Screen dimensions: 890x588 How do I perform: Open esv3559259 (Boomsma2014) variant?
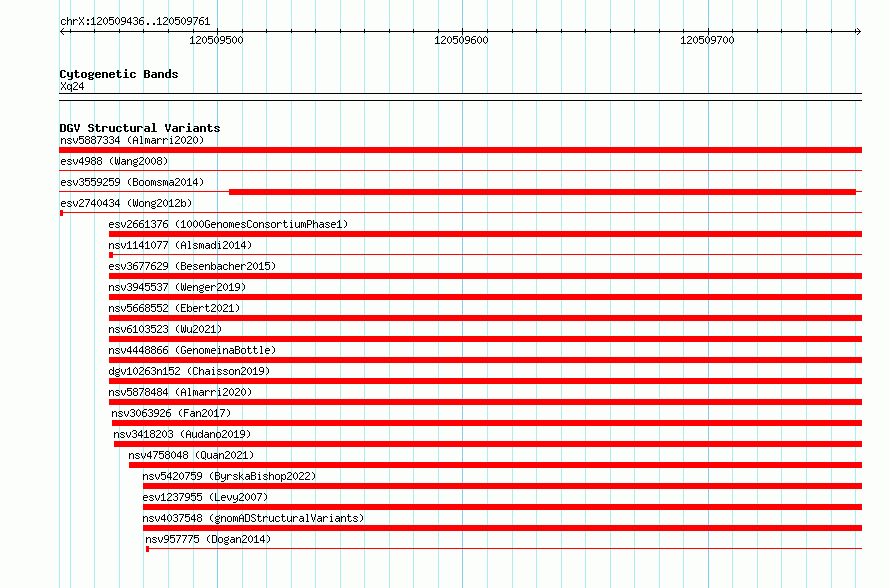pos(132,182)
